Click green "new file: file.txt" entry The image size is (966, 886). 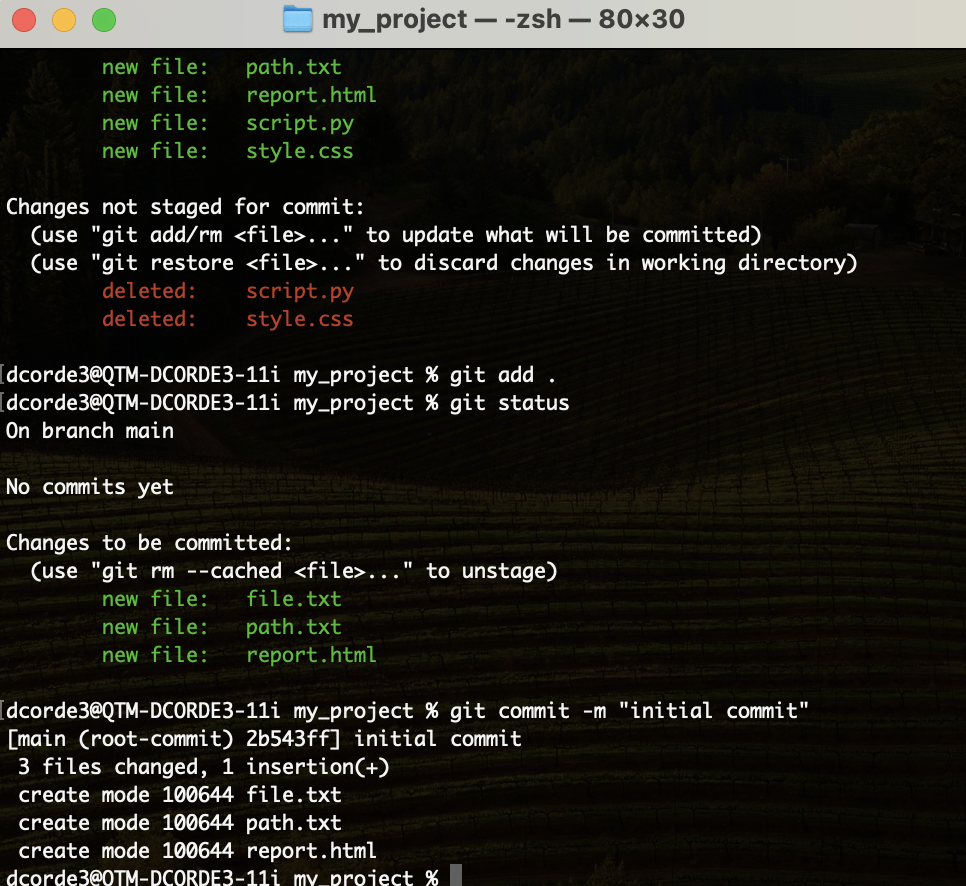[x=221, y=599]
